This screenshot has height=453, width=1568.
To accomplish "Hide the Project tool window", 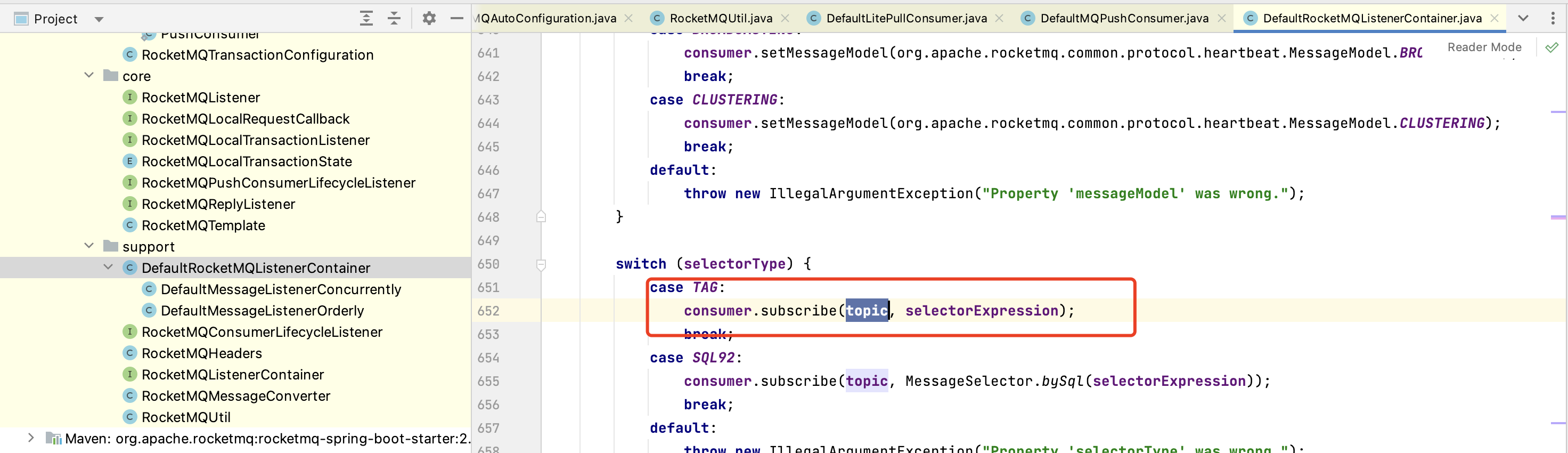I will click(x=456, y=18).
